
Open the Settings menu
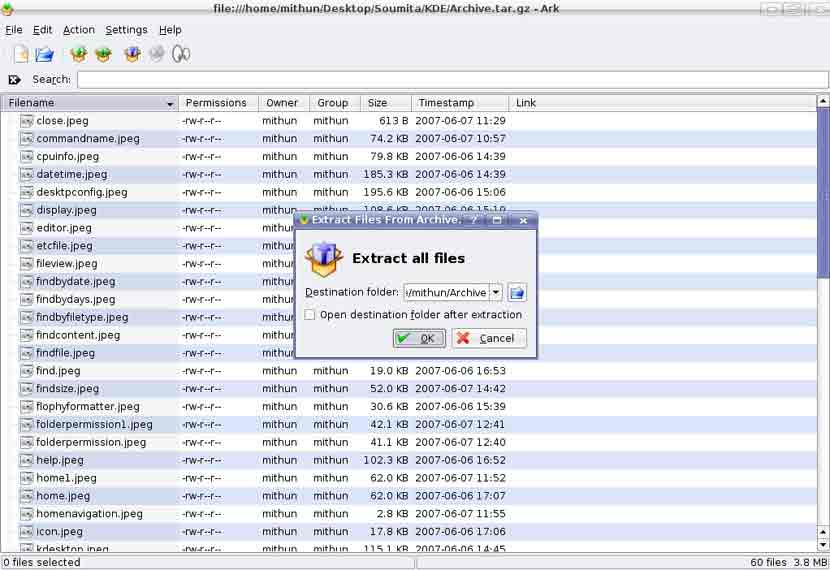click(x=127, y=30)
